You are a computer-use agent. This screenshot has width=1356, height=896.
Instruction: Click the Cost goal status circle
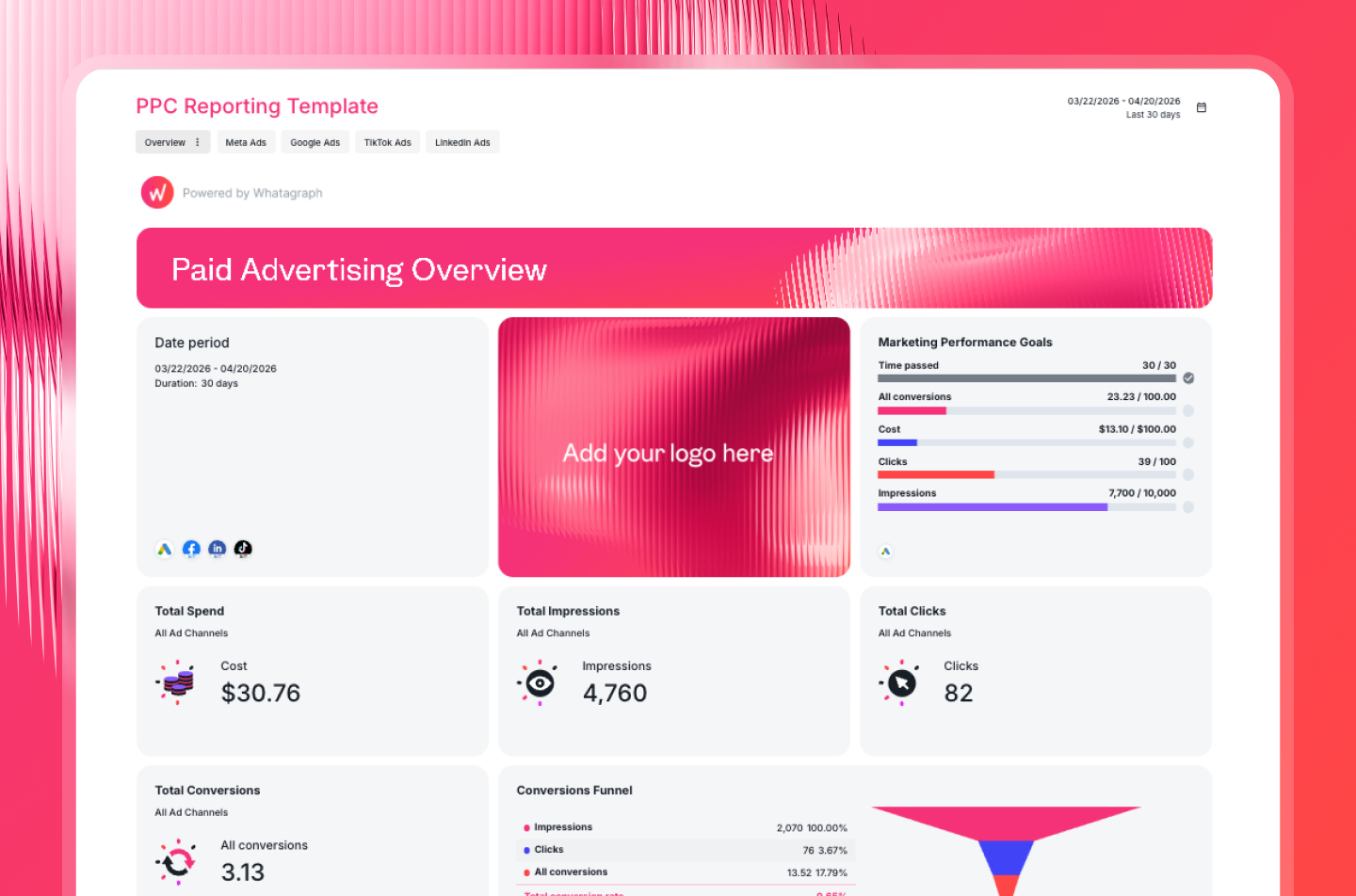pos(1188,442)
